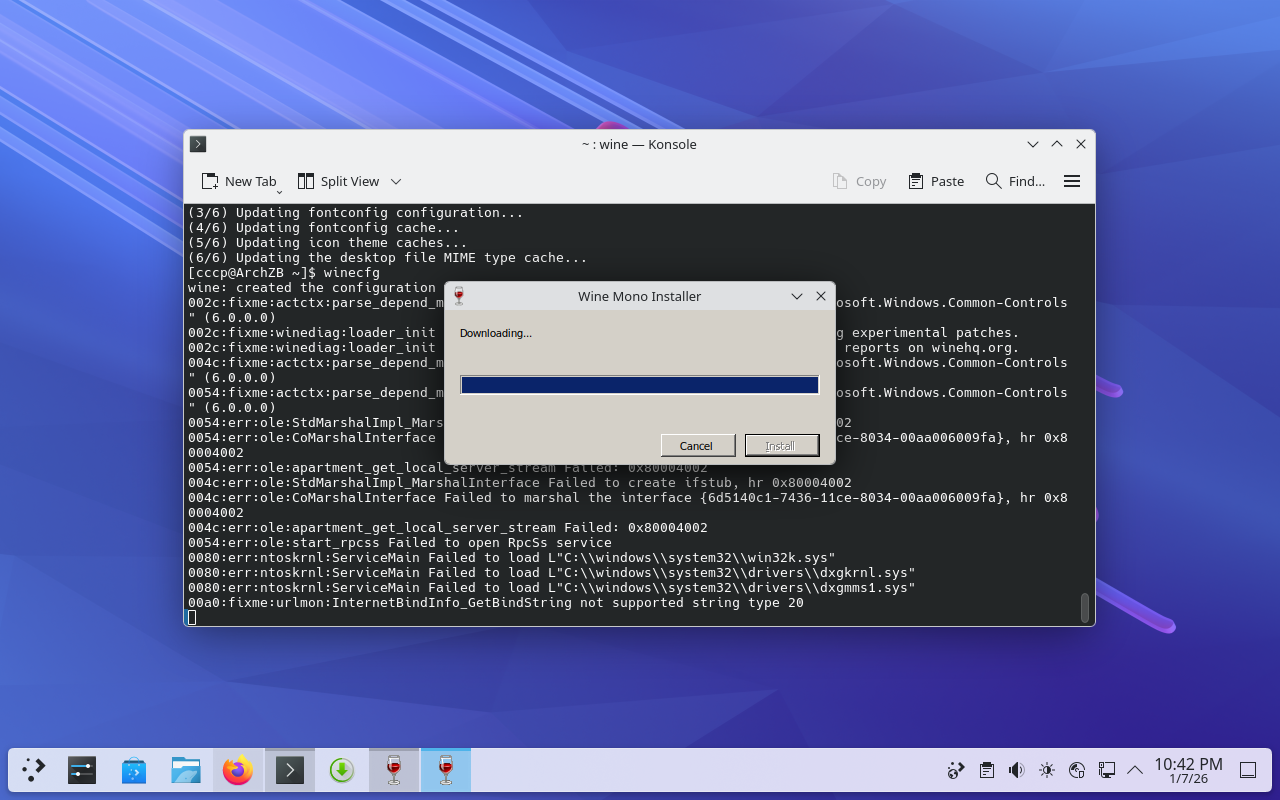Open the New Tab dropdown arrow
Viewport: 1280px width, 800px height.
pyautogui.click(x=279, y=190)
